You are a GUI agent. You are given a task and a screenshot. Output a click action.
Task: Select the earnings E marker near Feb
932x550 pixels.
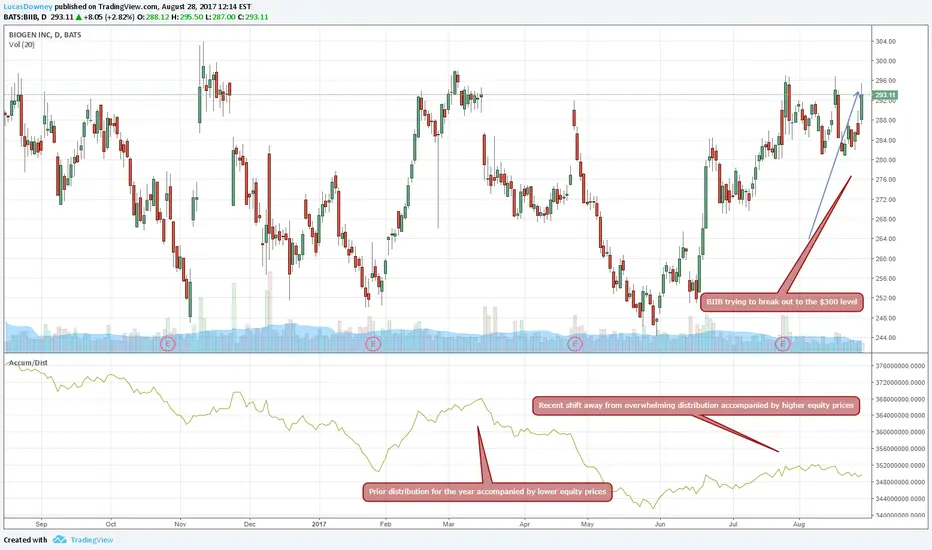(373, 344)
